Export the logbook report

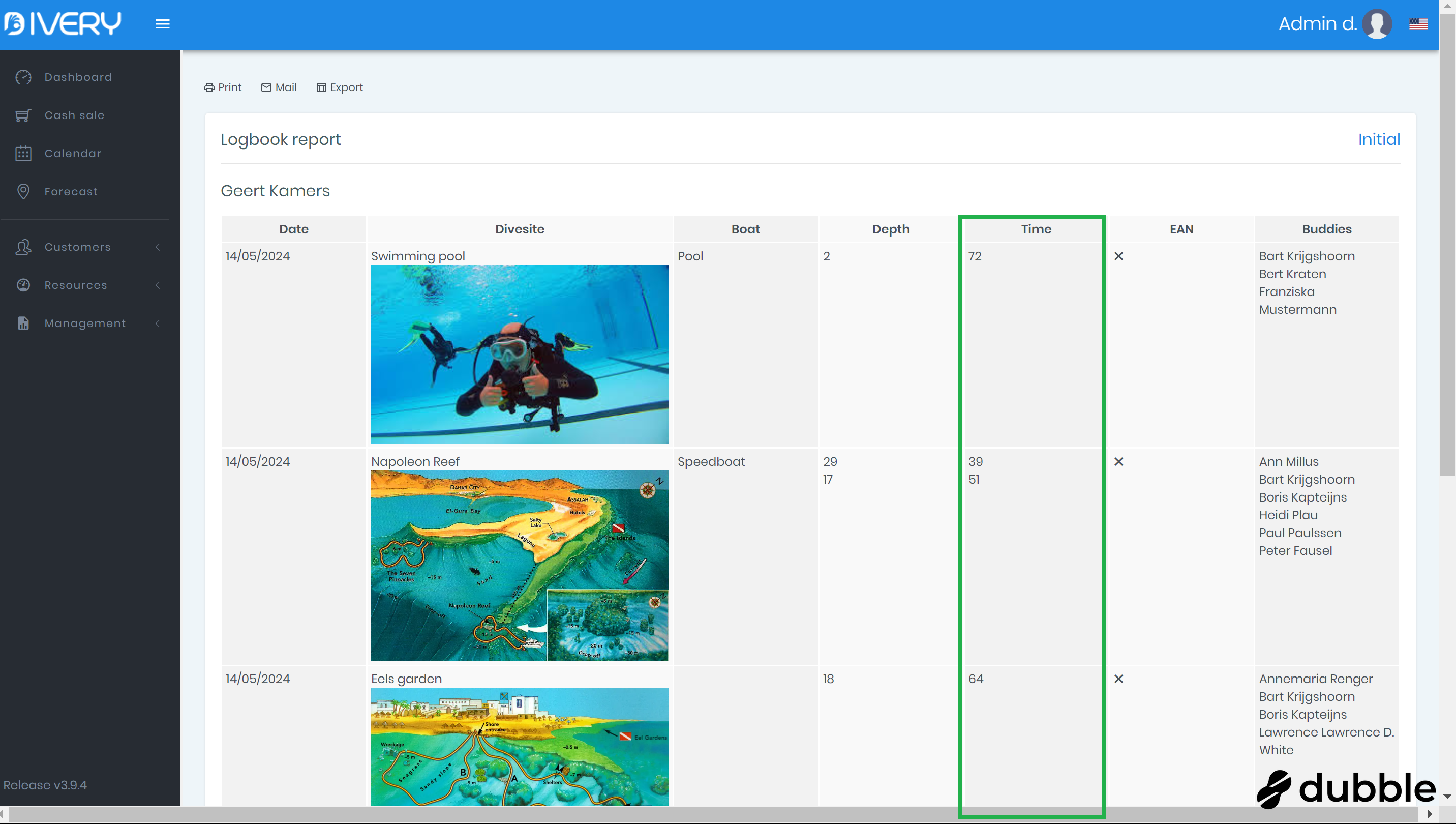tap(340, 87)
